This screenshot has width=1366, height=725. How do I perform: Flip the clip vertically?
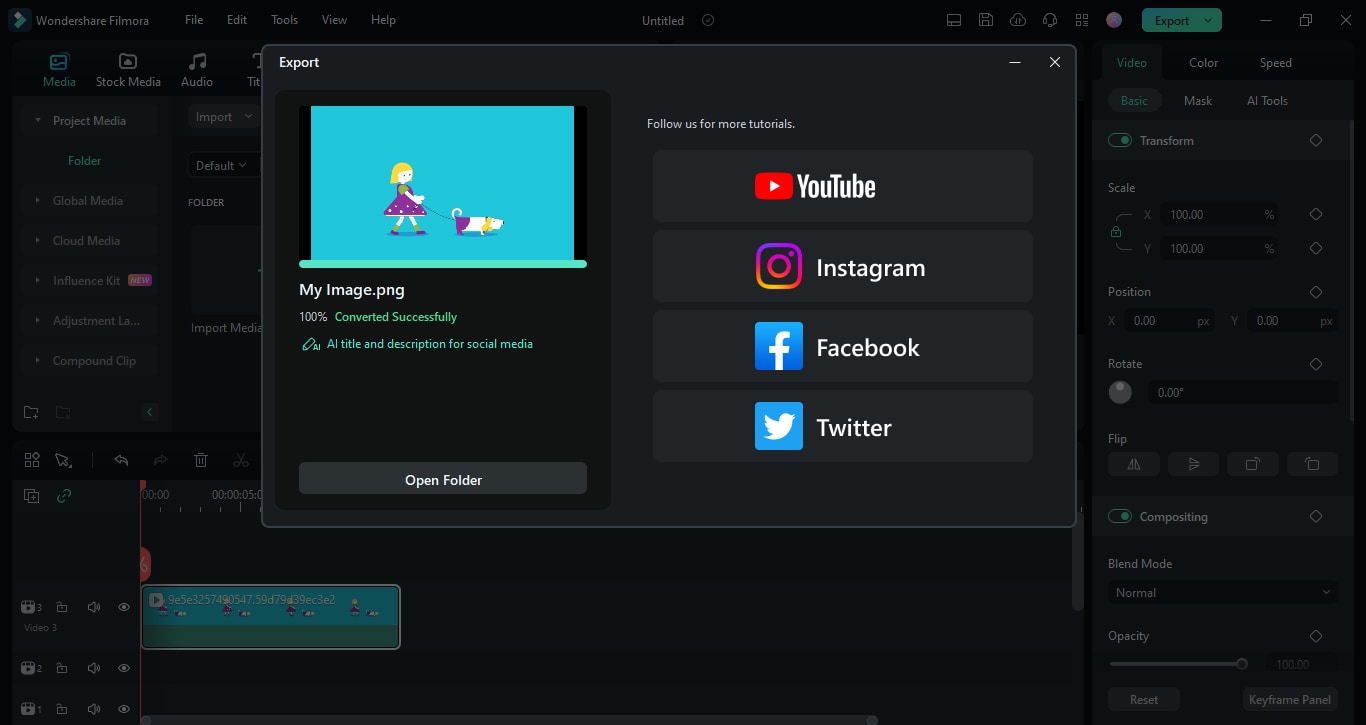click(1193, 464)
